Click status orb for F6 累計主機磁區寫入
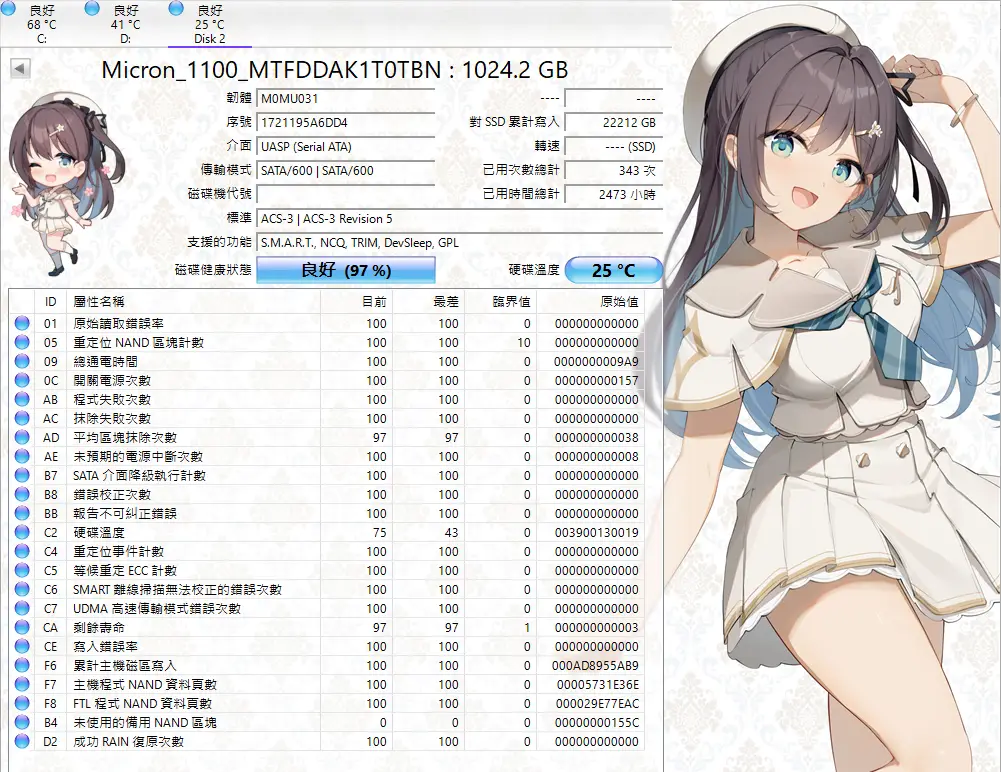 [22, 666]
